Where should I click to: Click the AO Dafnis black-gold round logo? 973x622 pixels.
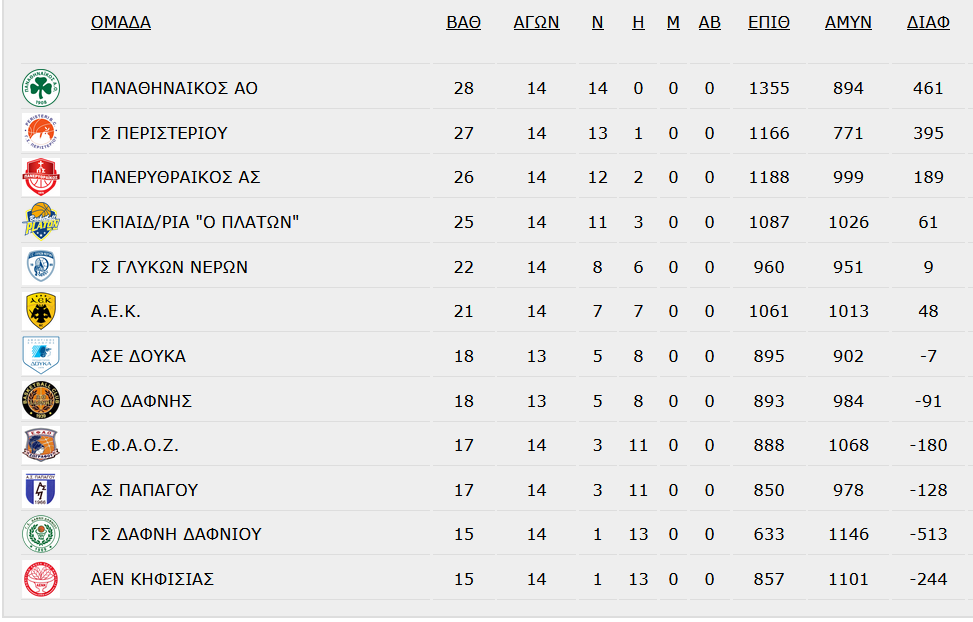point(41,400)
